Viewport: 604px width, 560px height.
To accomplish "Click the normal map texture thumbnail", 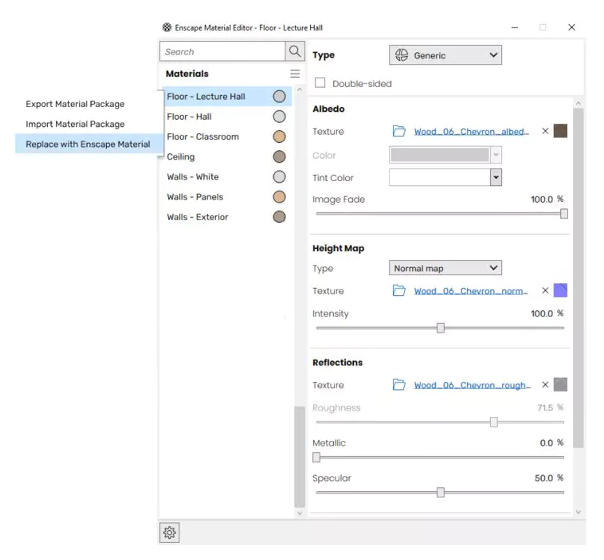I will point(560,290).
